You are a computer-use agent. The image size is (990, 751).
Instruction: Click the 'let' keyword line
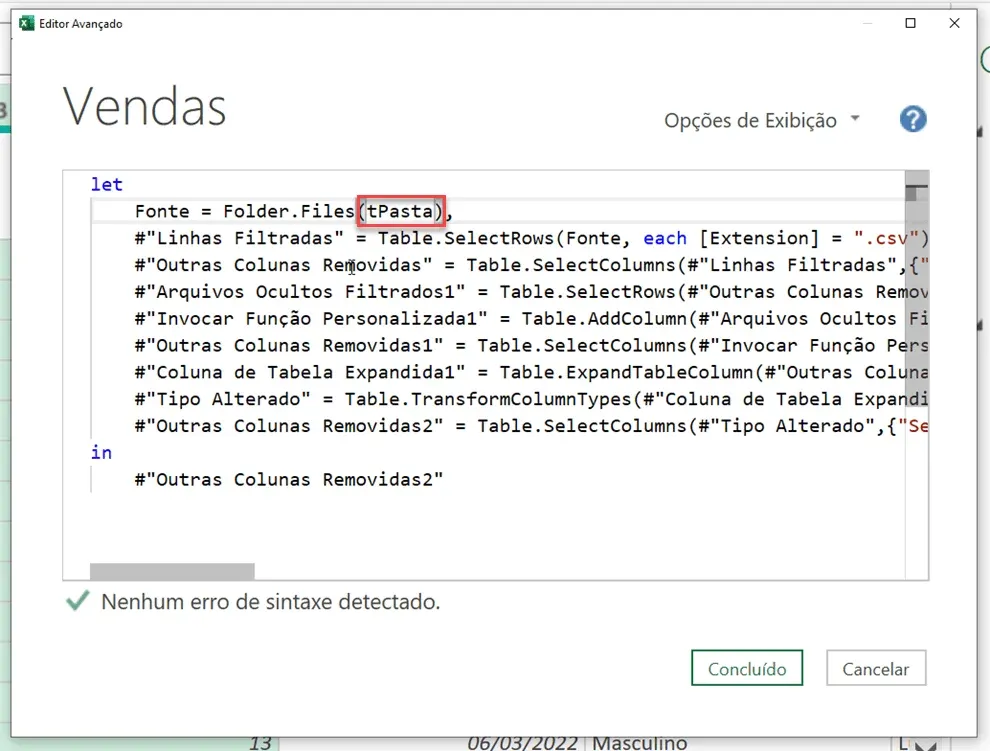tap(107, 184)
